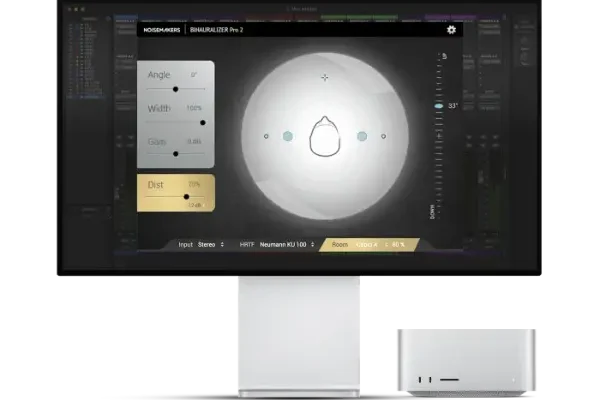Click the Width 100% value field
This screenshot has height=400, width=600.
(193, 108)
